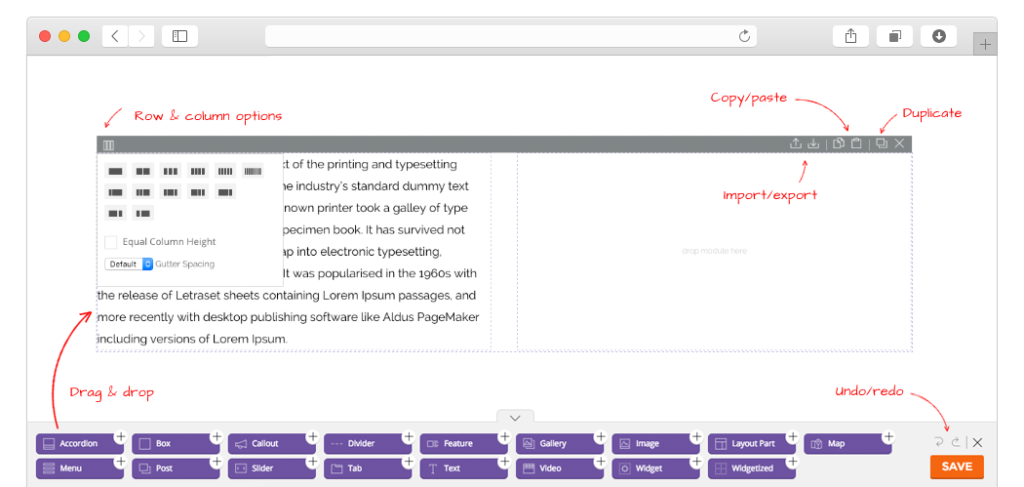The height and width of the screenshot is (487, 1024).
Task: Open the browser share button
Action: pos(850,37)
